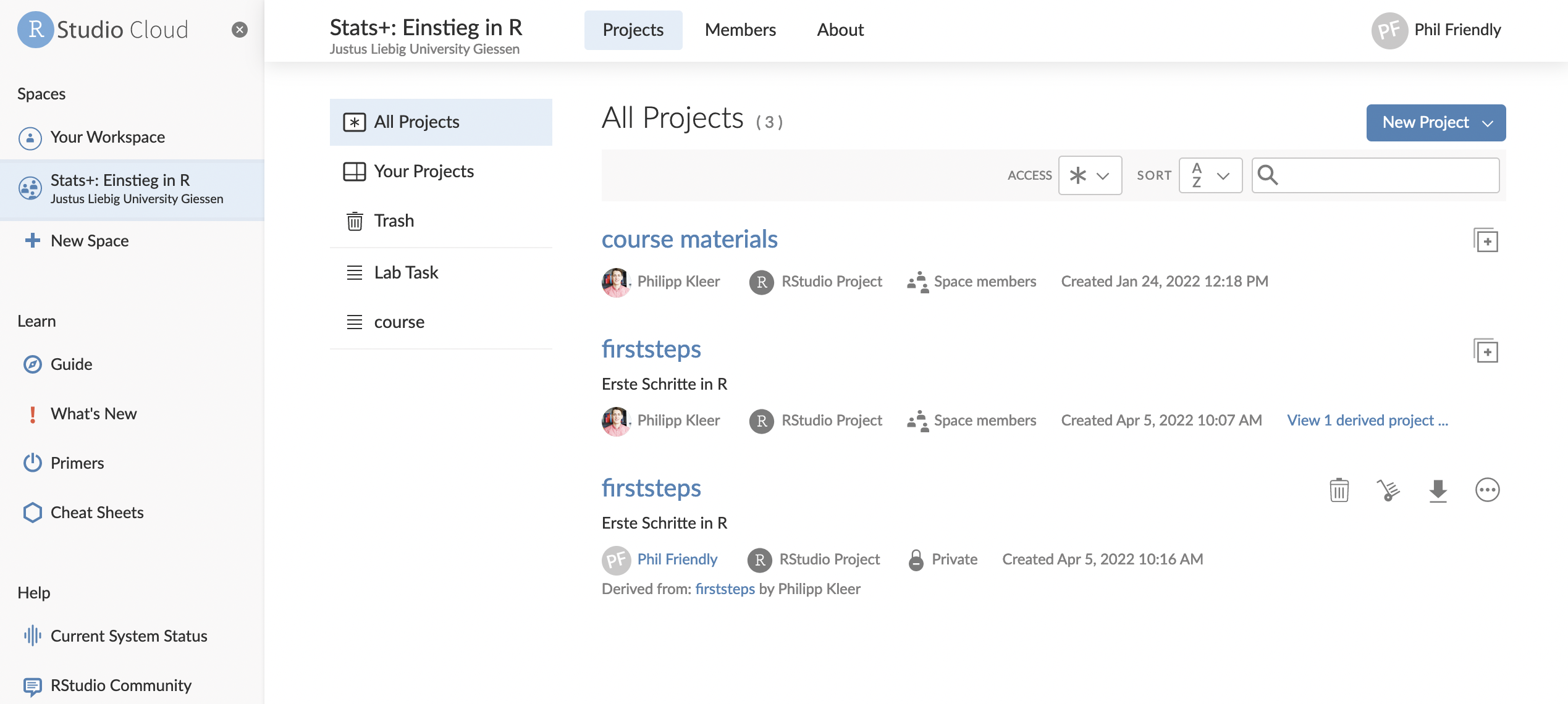This screenshot has width=1568, height=704.
Task: Export Phil Friendly's firststeps via download icon
Action: [x=1438, y=490]
